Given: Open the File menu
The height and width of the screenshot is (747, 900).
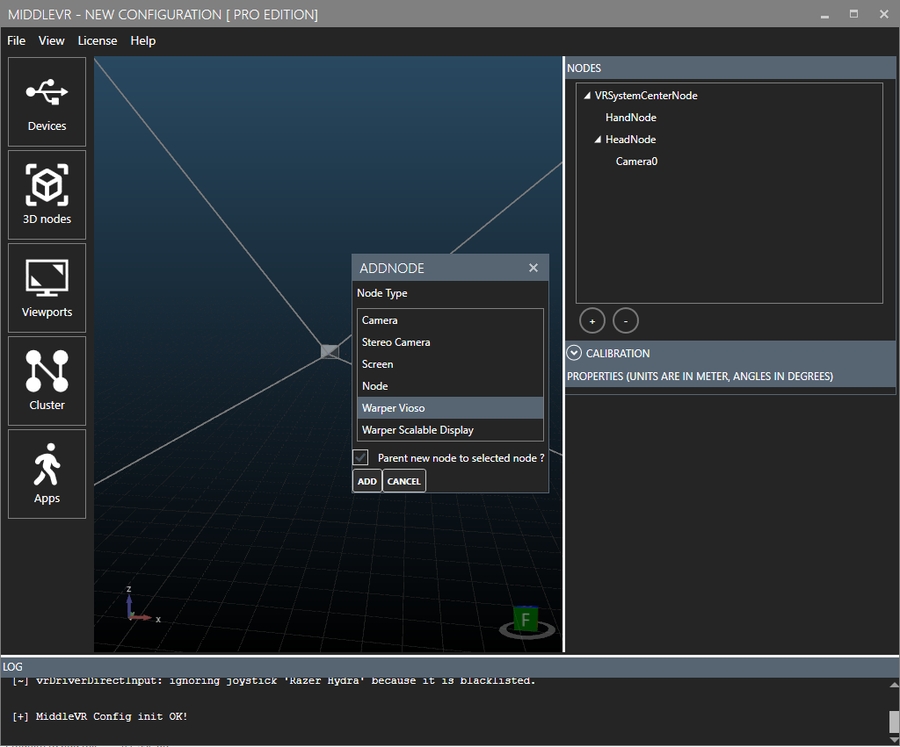Looking at the screenshot, I should (16, 41).
